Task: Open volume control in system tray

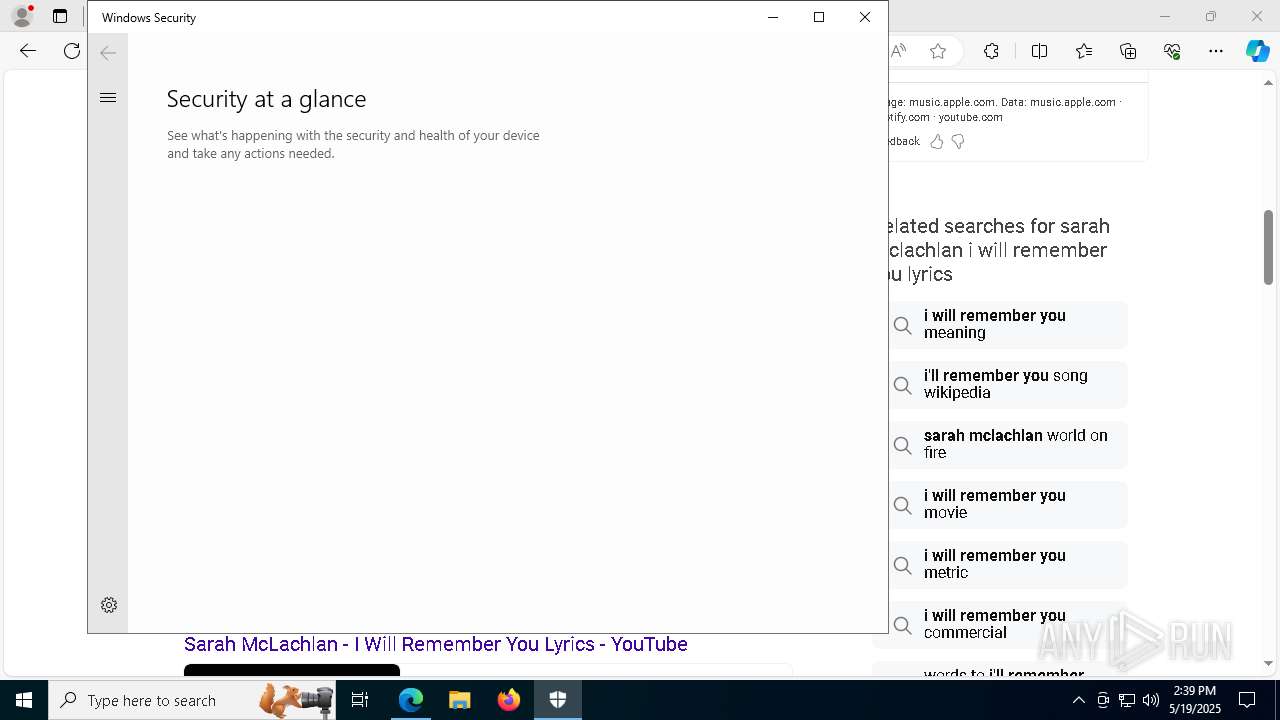Action: [x=1151, y=700]
